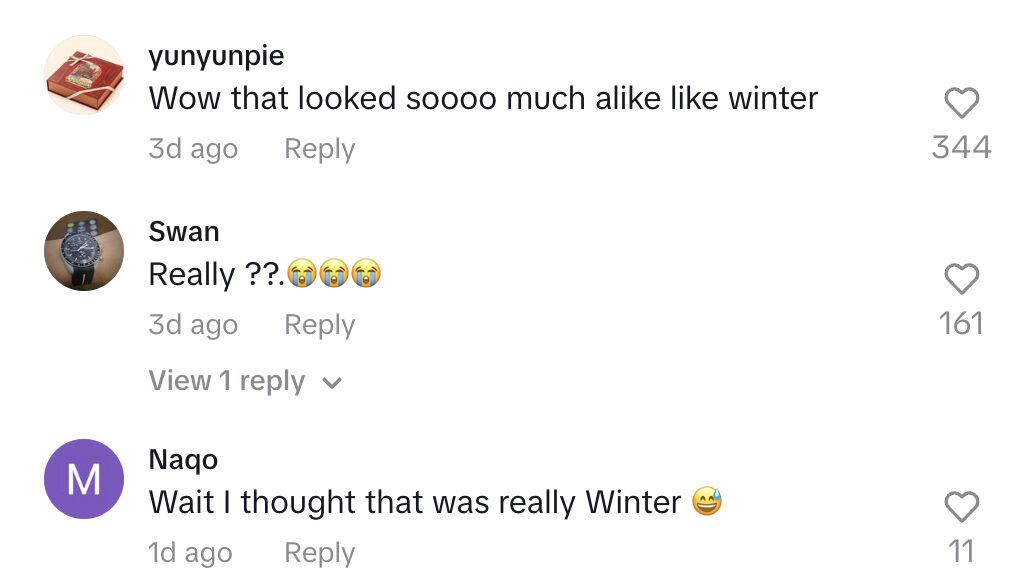Tap the heart on Swan's comment

click(961, 279)
